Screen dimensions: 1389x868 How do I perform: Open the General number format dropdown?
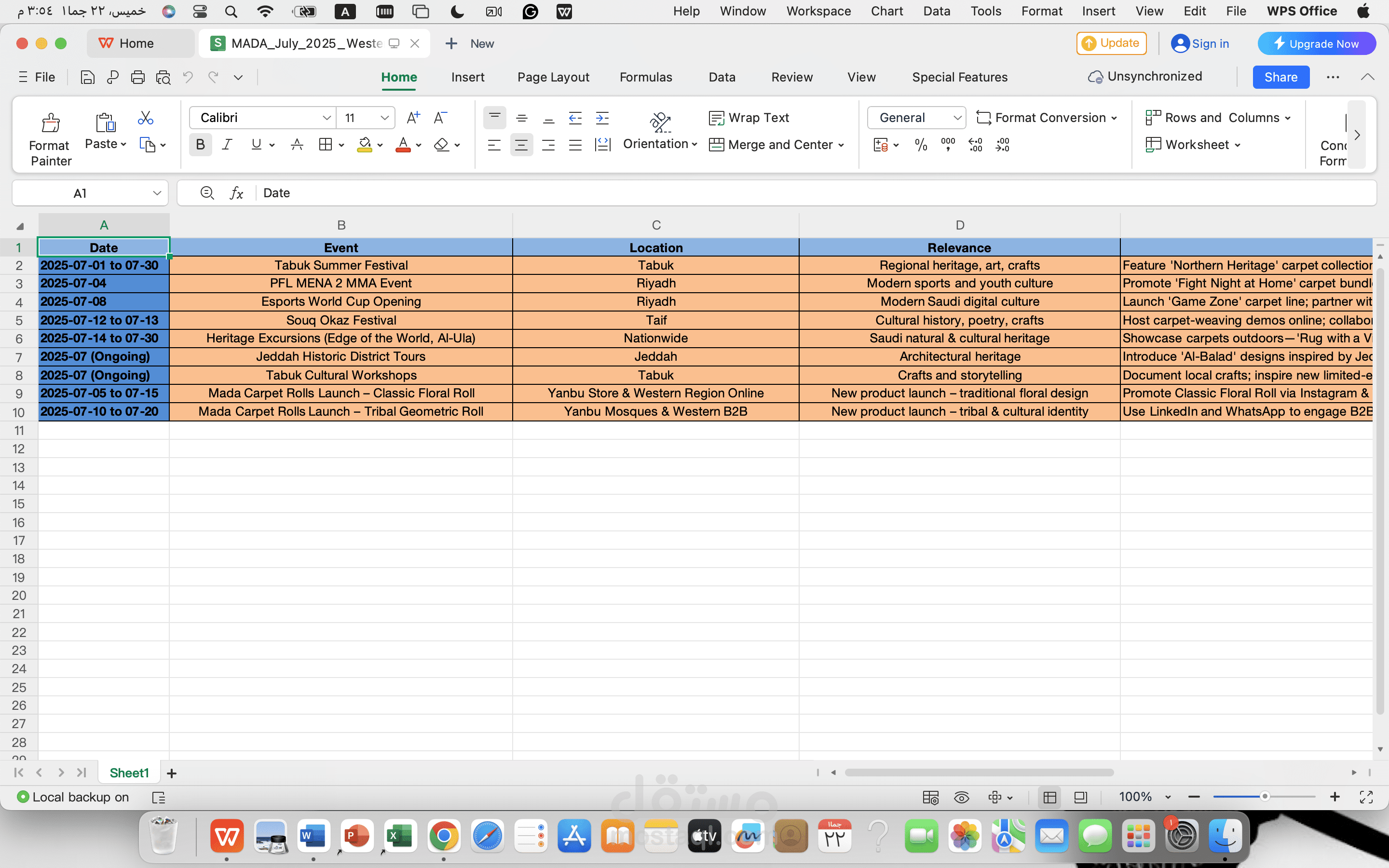[x=957, y=118]
